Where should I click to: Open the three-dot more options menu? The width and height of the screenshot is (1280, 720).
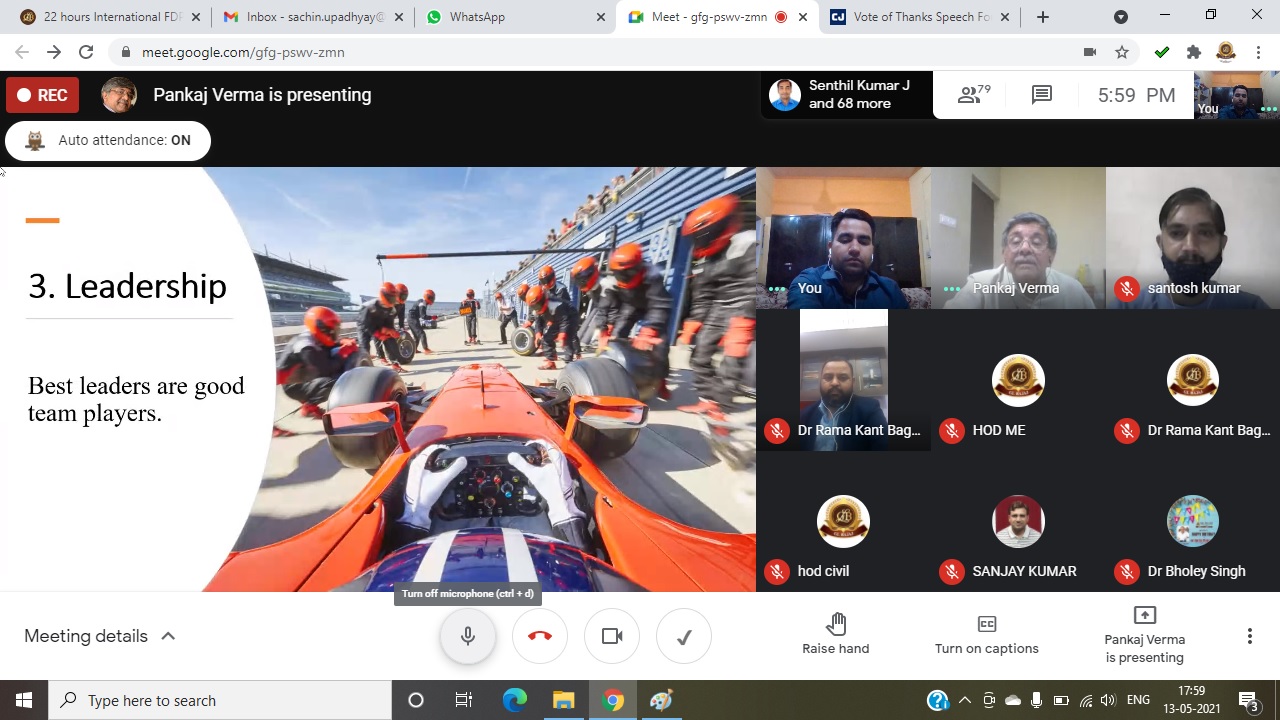point(1249,636)
